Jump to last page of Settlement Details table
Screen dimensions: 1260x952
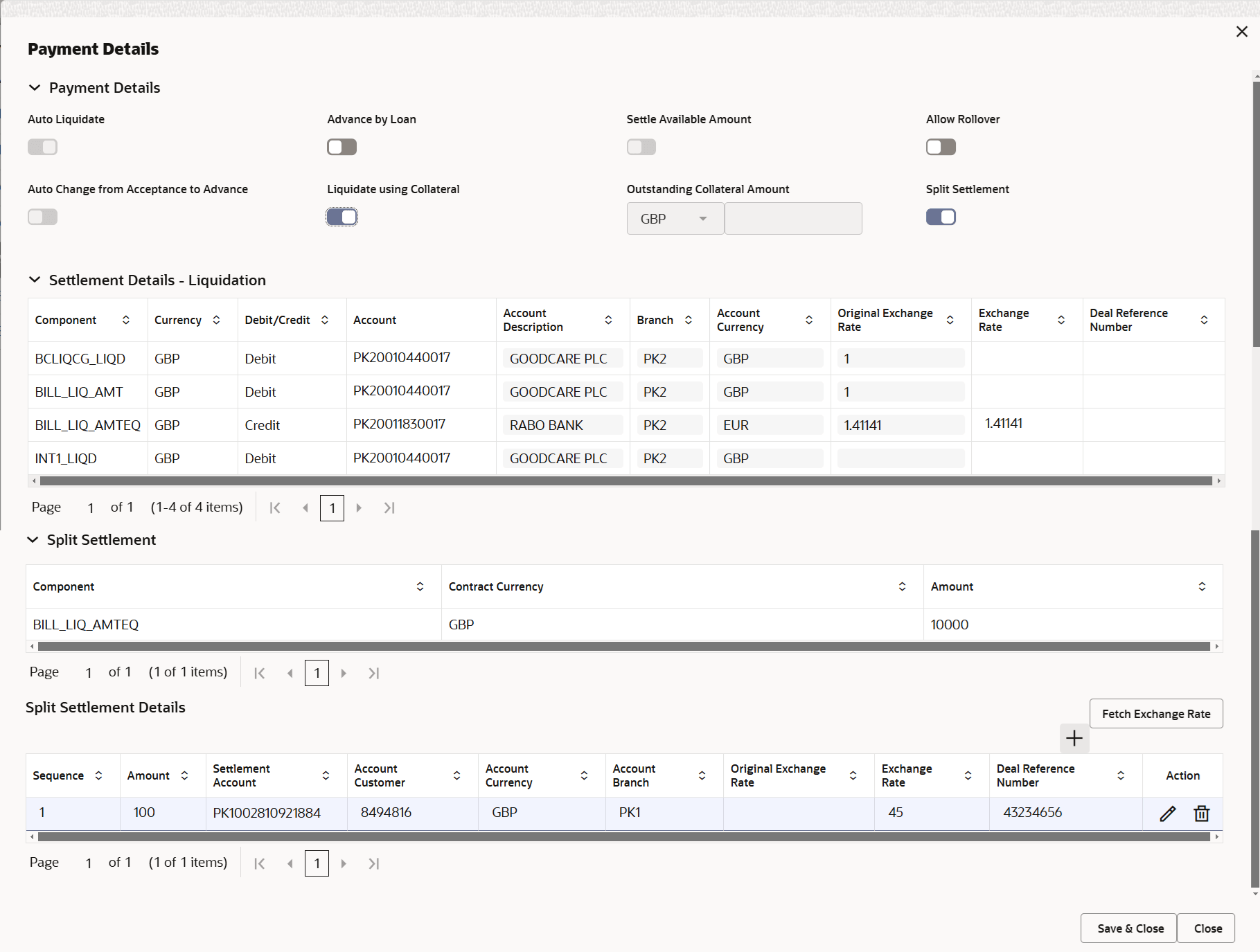pos(389,508)
